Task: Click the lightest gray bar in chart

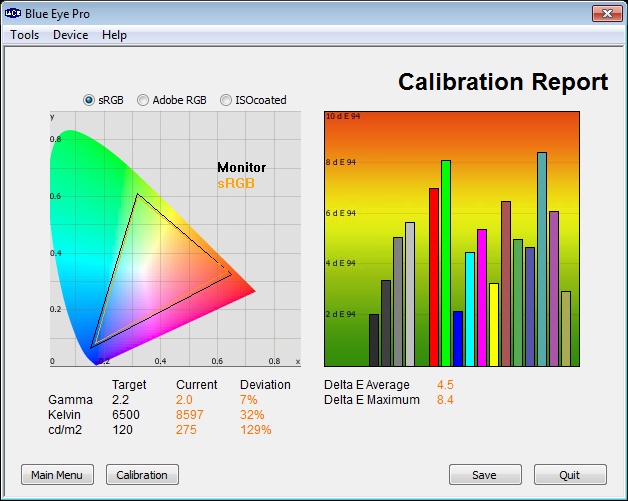Action: (x=410, y=294)
